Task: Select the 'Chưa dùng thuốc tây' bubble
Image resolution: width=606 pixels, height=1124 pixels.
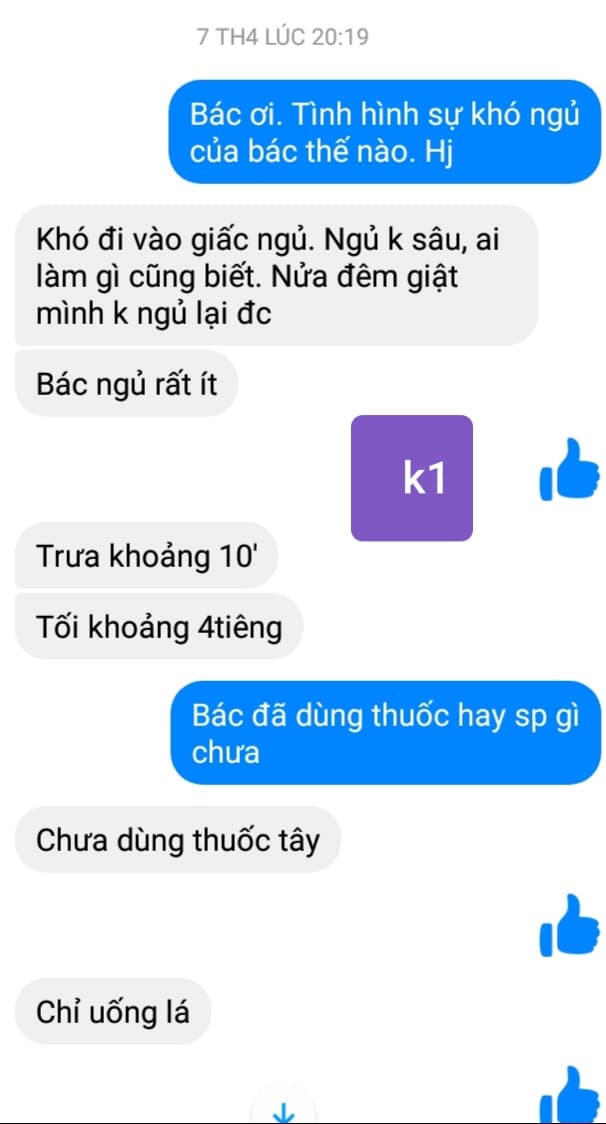Action: point(178,839)
